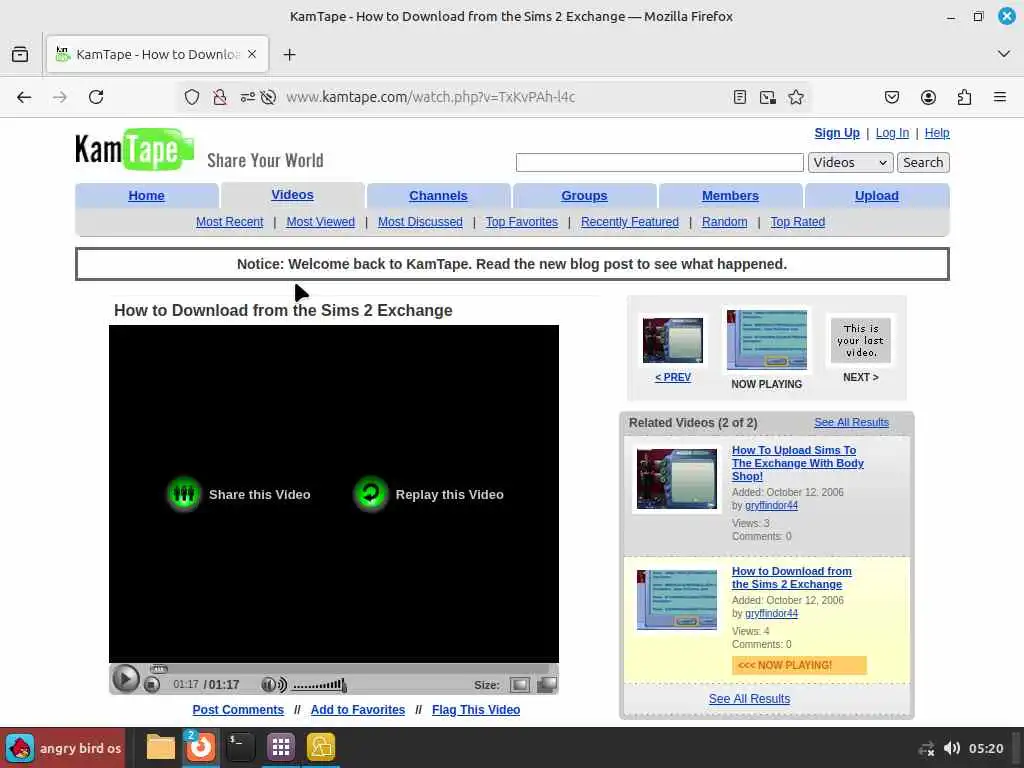Click the video progress seek bar
Image resolution: width=1024 pixels, height=768 pixels.
pos(349,668)
